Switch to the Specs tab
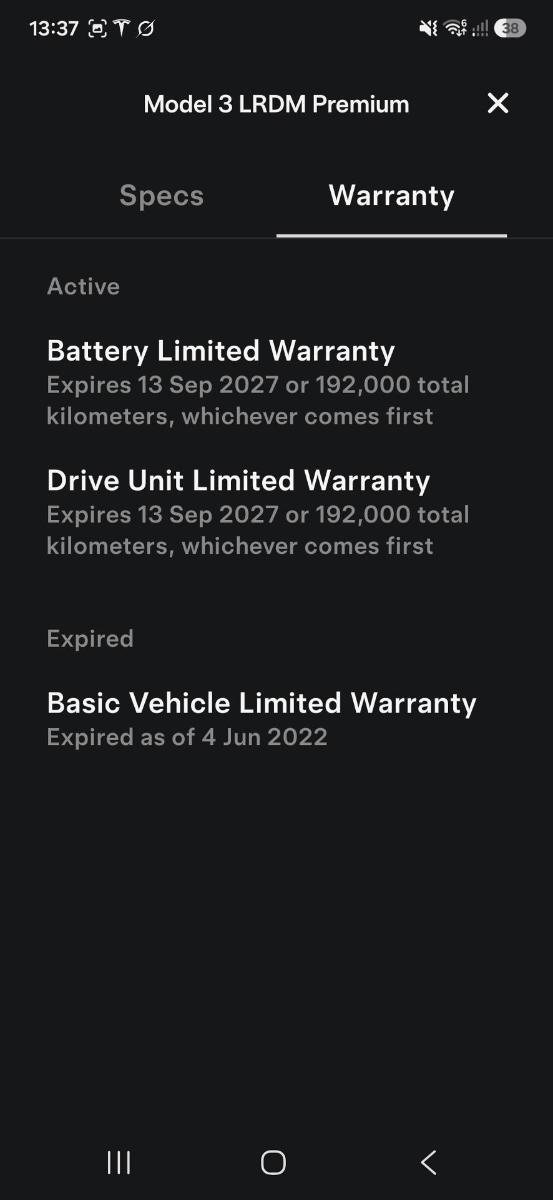The height and width of the screenshot is (1200, 553). 161,195
